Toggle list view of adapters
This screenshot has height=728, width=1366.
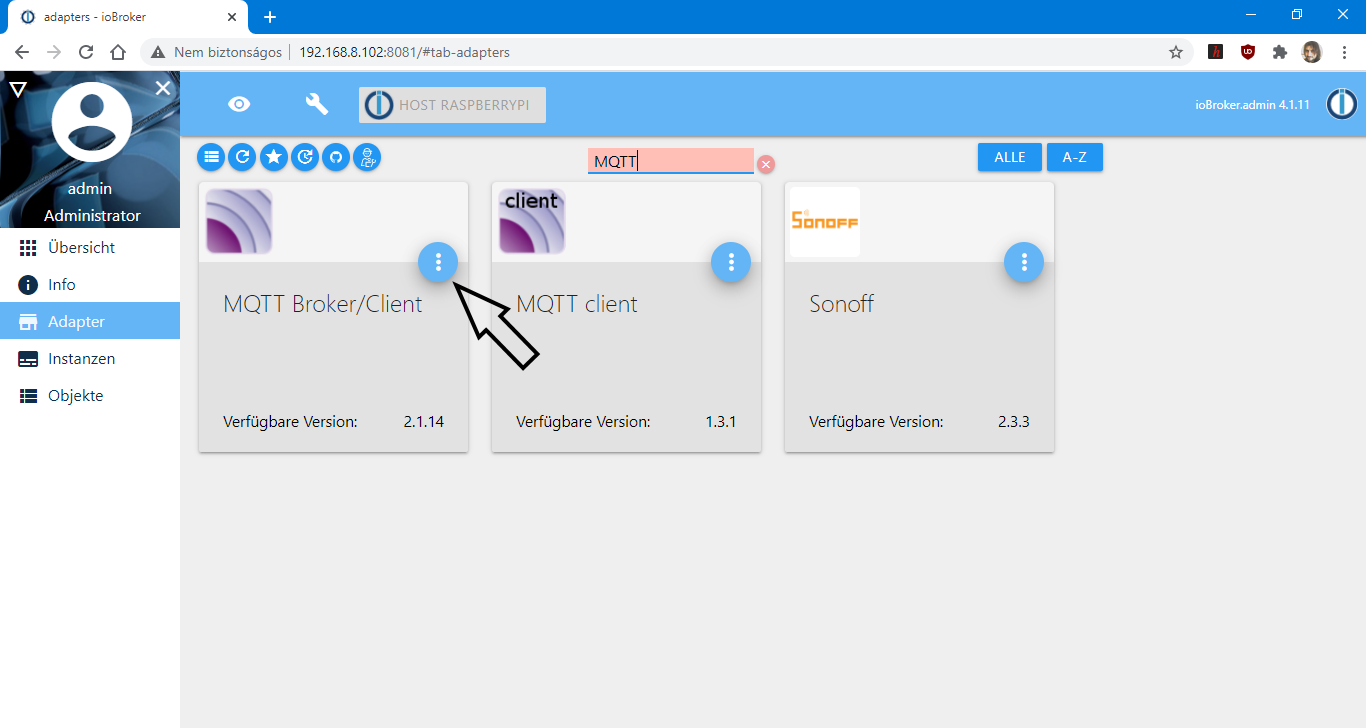coord(211,157)
